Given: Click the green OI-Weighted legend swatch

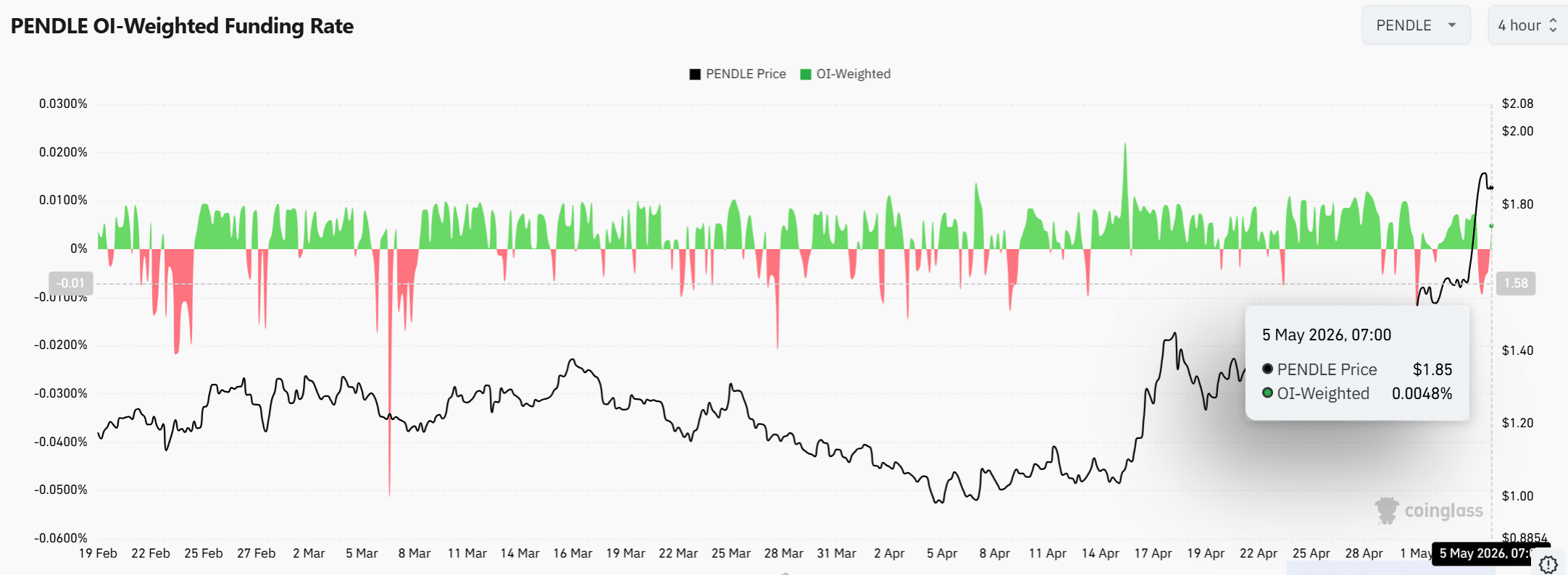Looking at the screenshot, I should 806,75.
